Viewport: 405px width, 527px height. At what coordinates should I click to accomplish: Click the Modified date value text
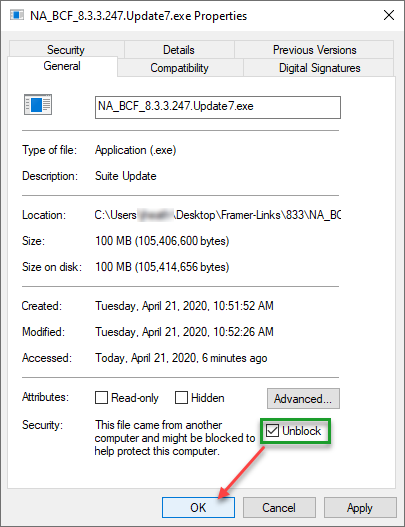(184, 332)
